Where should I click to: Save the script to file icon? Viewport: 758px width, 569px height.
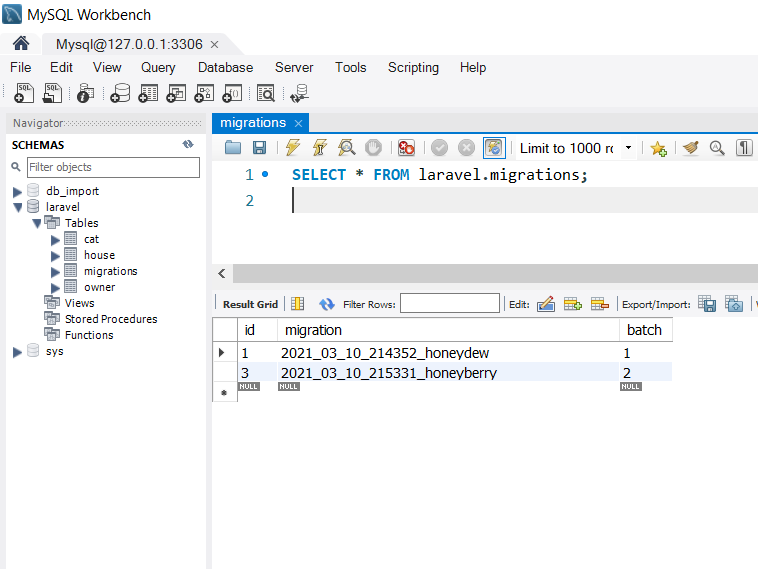[x=260, y=147]
